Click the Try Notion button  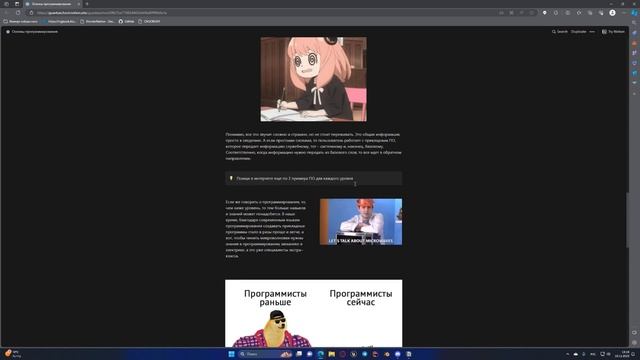613,31
